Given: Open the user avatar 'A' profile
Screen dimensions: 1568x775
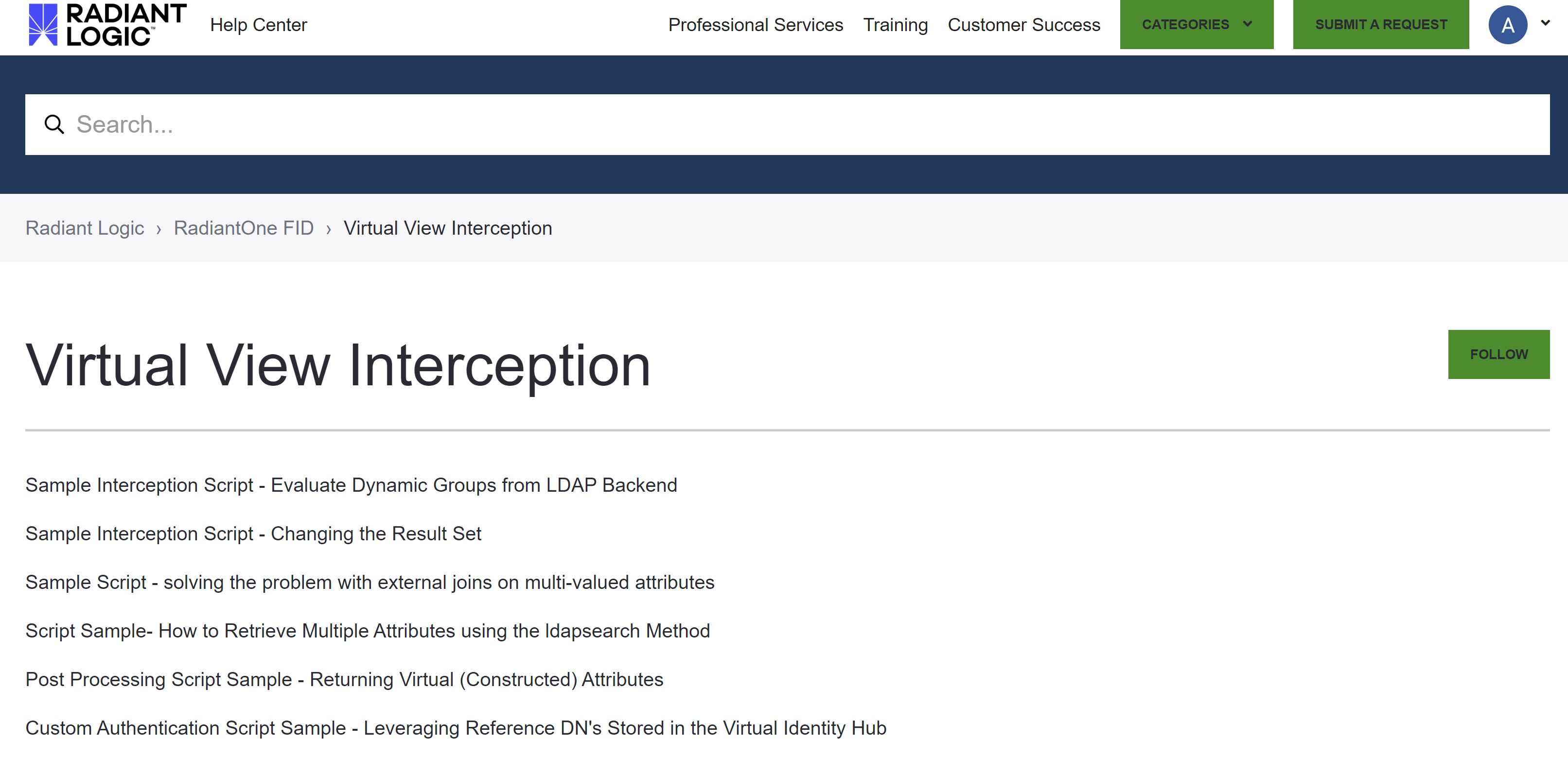Looking at the screenshot, I should point(1507,25).
